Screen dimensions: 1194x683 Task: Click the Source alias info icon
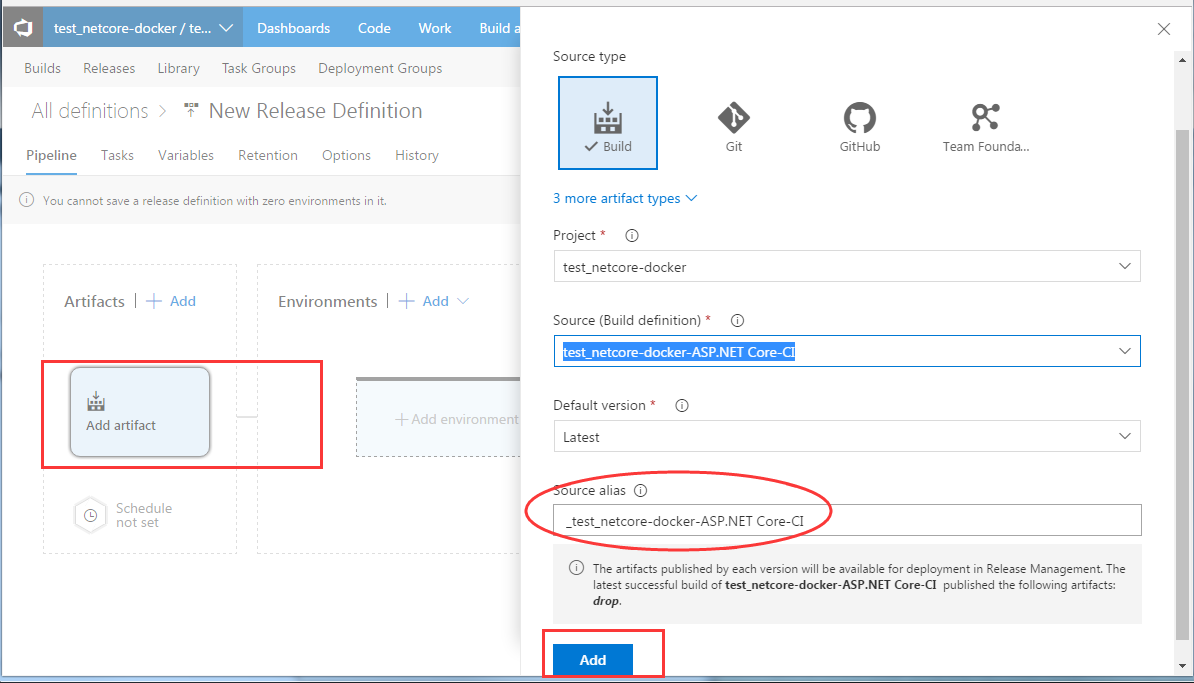pos(640,490)
